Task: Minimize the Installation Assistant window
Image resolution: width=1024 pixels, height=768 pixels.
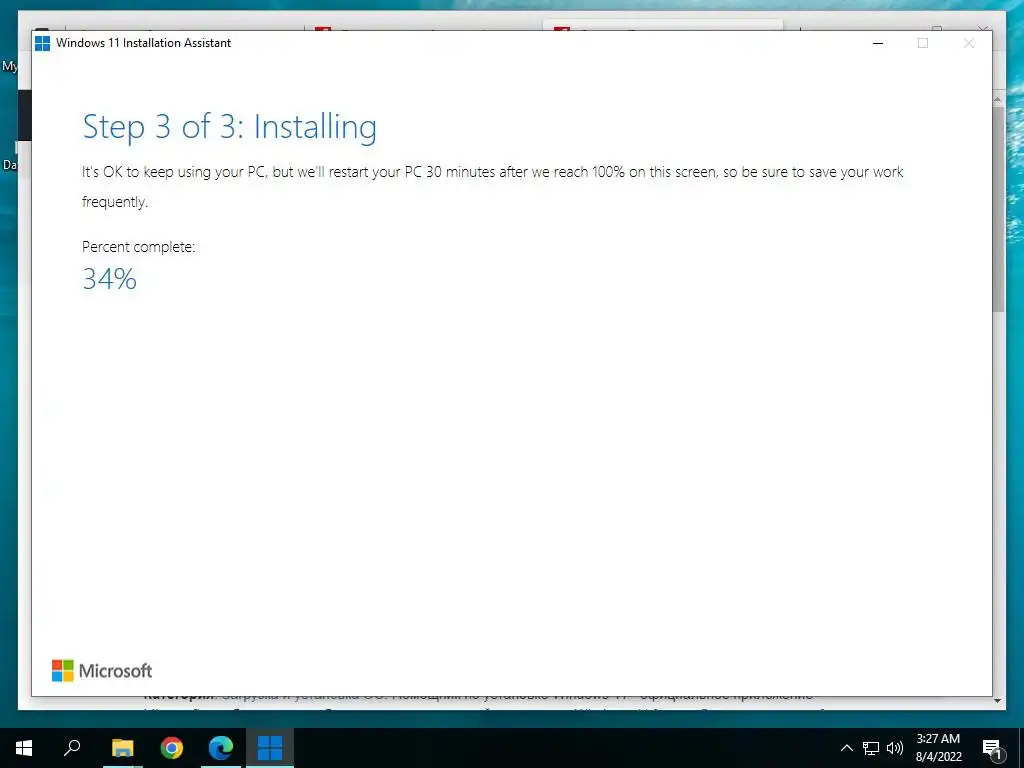Action: pos(878,43)
